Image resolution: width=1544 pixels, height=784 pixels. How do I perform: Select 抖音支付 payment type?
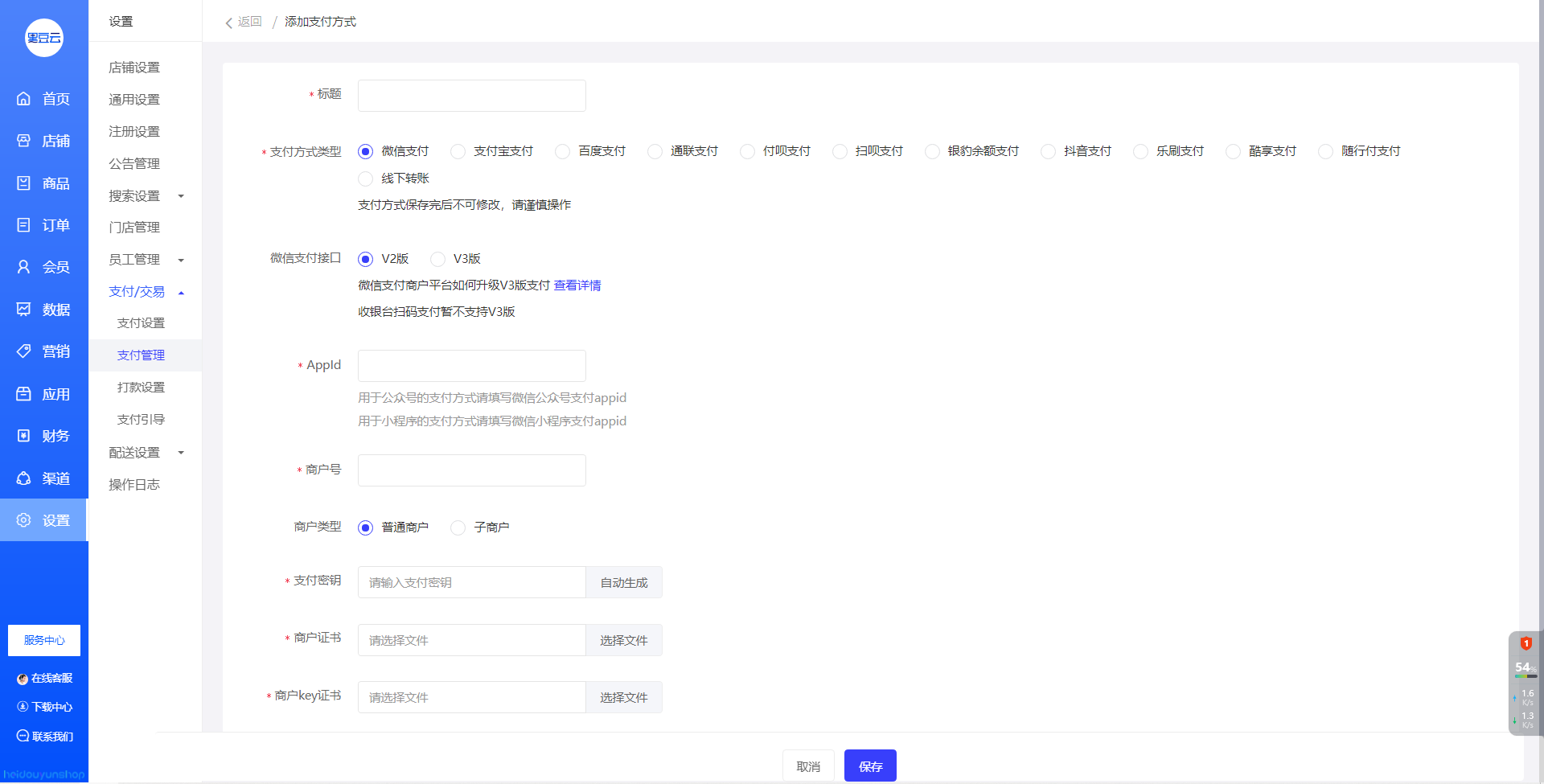point(1048,151)
